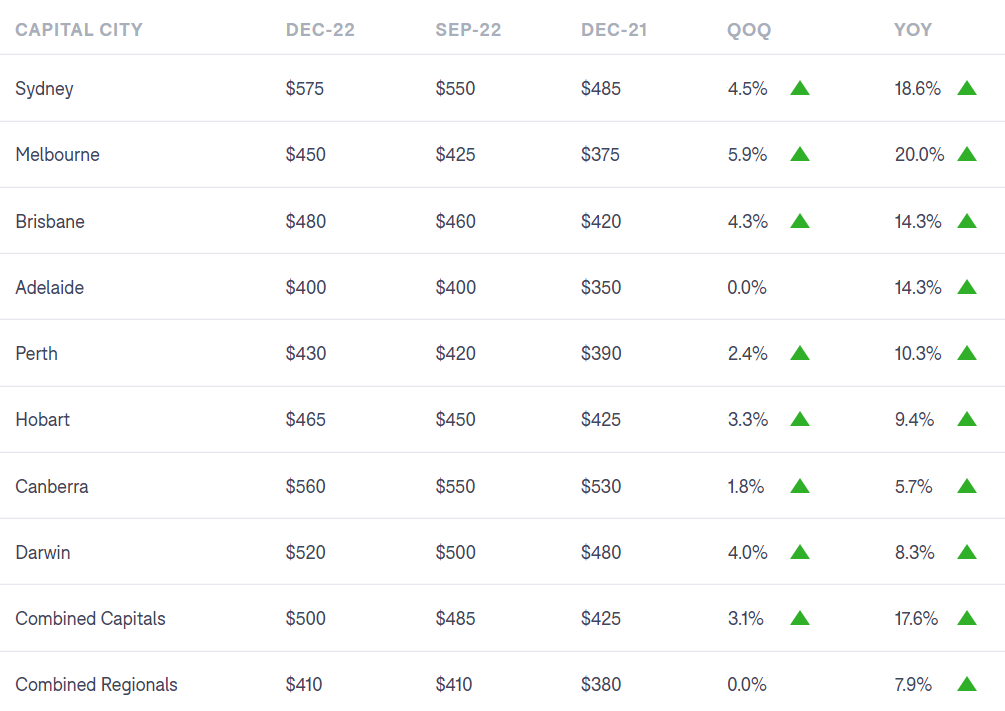
Task: Click Canberra's $530 DEC-21 value
Action: (x=601, y=487)
